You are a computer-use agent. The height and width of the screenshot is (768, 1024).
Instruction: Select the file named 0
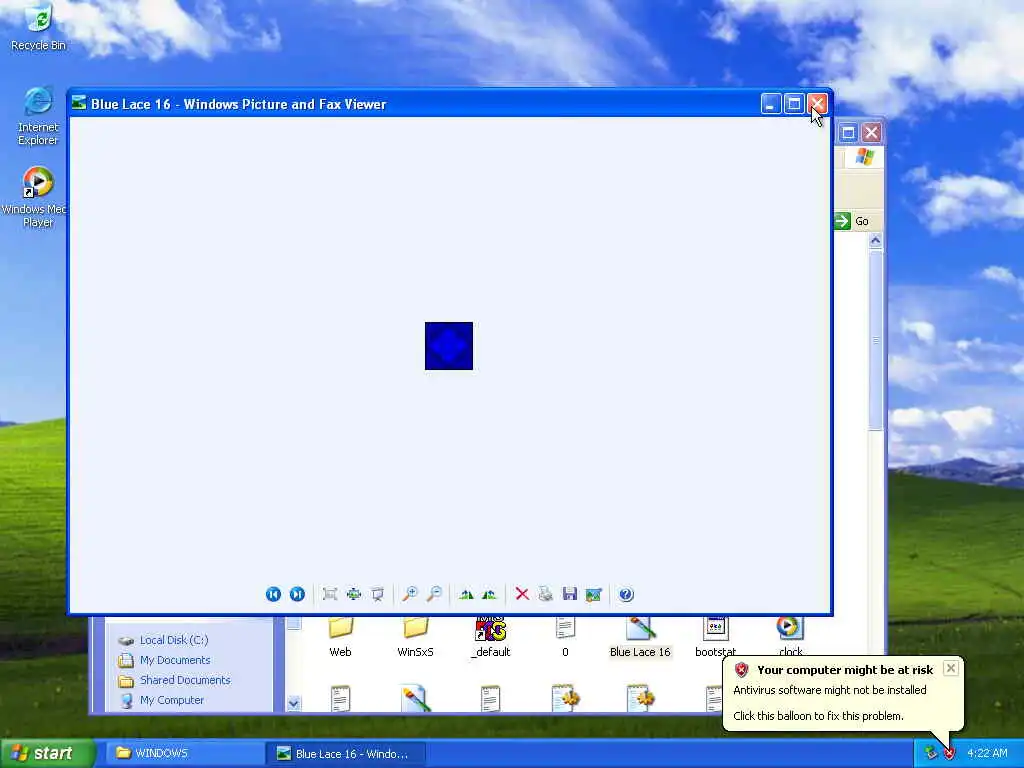566,637
